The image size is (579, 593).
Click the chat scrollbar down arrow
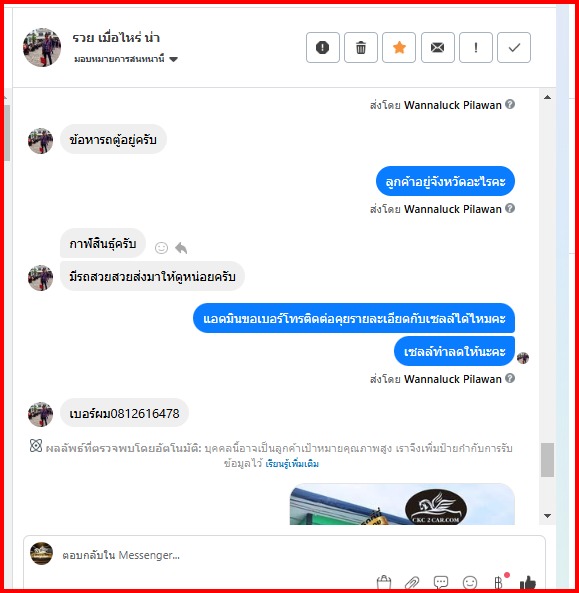pos(547,516)
